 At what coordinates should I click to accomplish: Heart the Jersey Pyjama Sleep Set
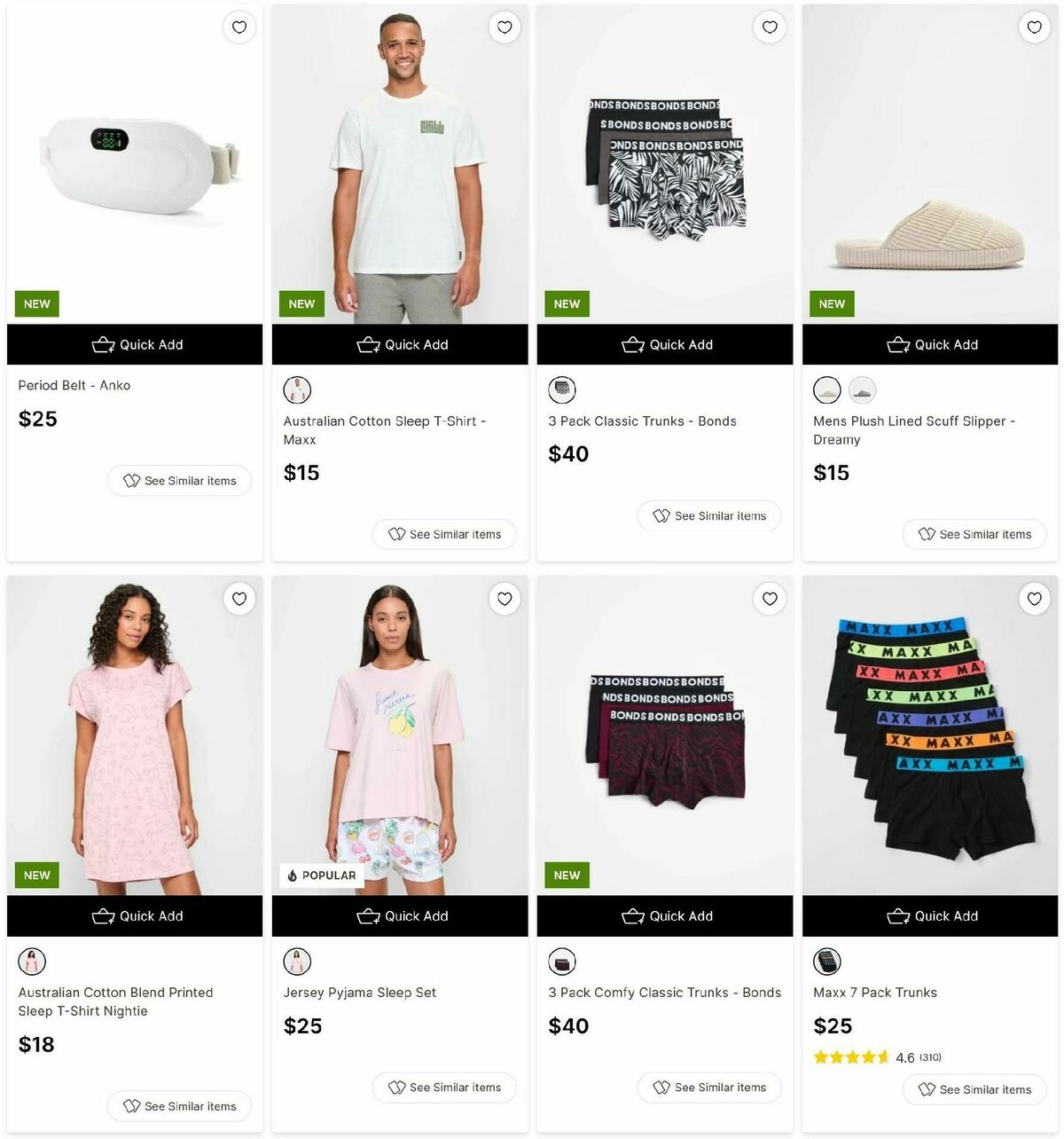(x=505, y=599)
